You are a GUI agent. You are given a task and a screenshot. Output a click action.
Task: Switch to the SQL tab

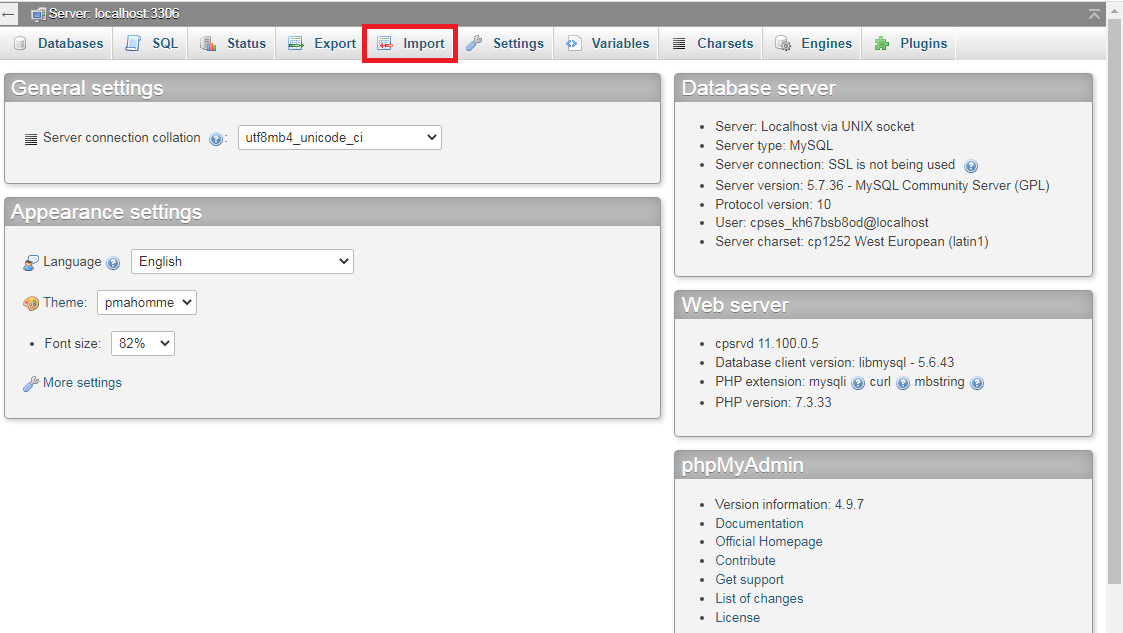click(x=152, y=44)
